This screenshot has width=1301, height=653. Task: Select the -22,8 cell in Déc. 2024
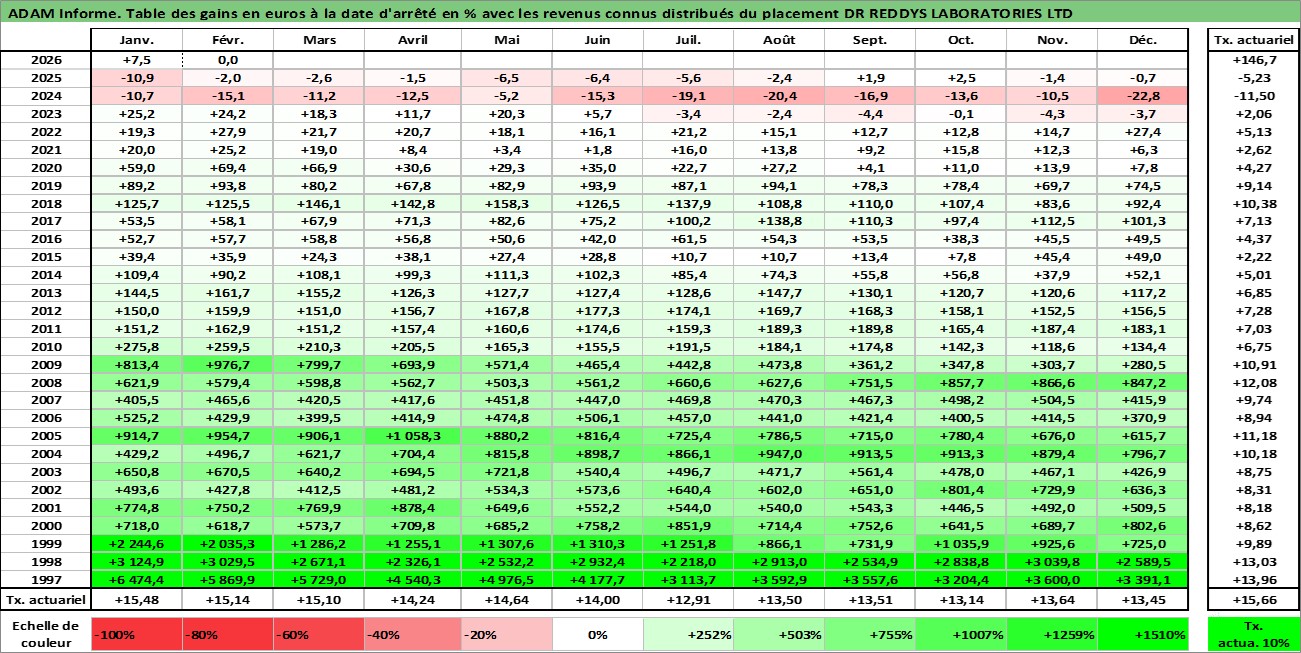click(x=1143, y=96)
